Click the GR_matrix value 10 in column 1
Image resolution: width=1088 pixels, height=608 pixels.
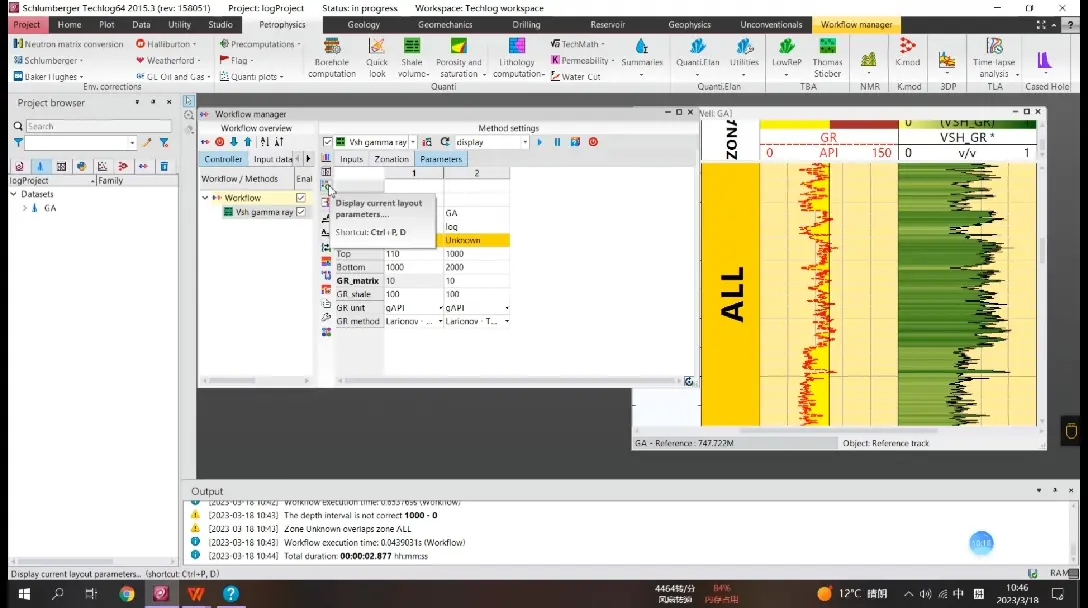click(414, 281)
